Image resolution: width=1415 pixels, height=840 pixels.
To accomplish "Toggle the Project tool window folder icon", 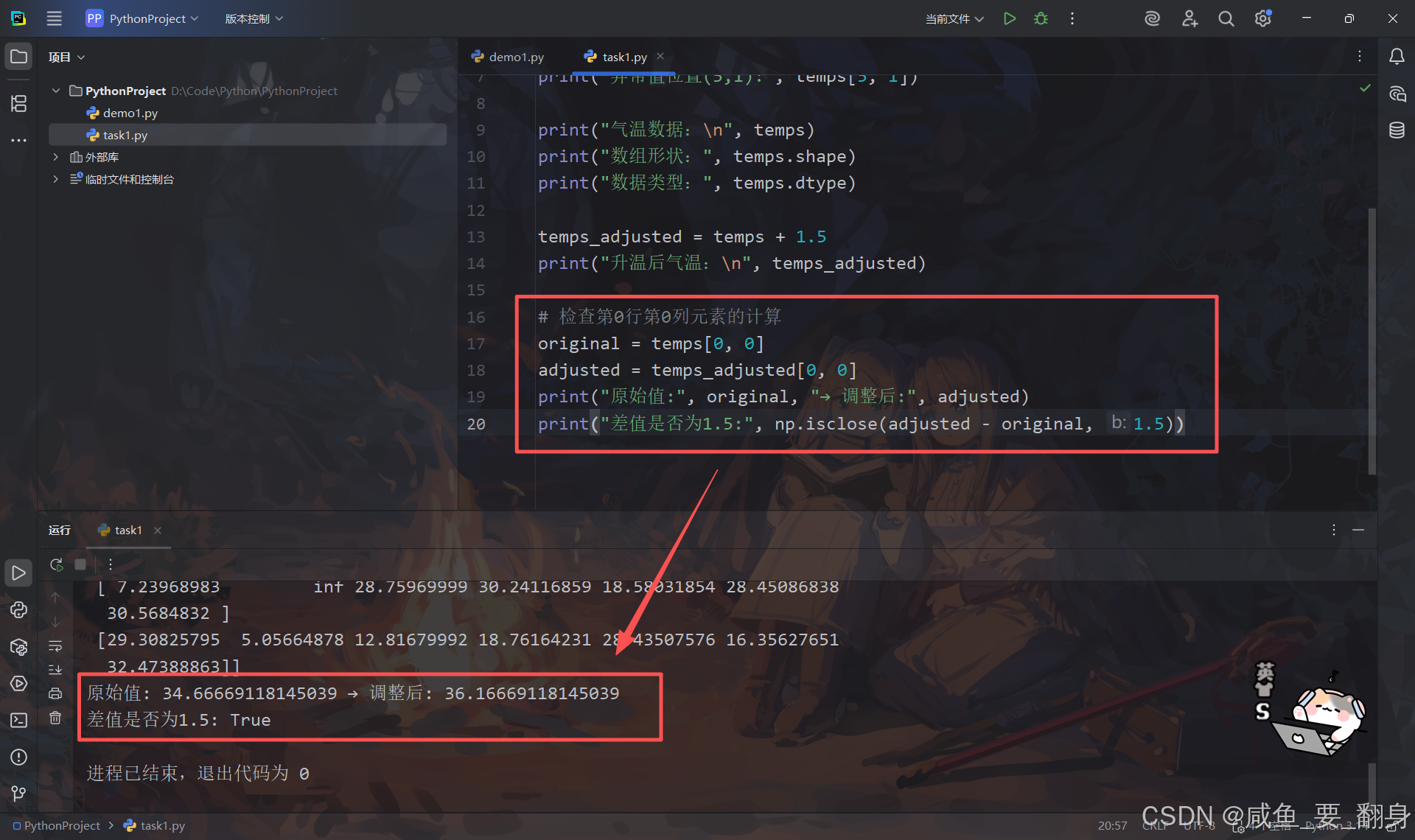I will click(18, 57).
